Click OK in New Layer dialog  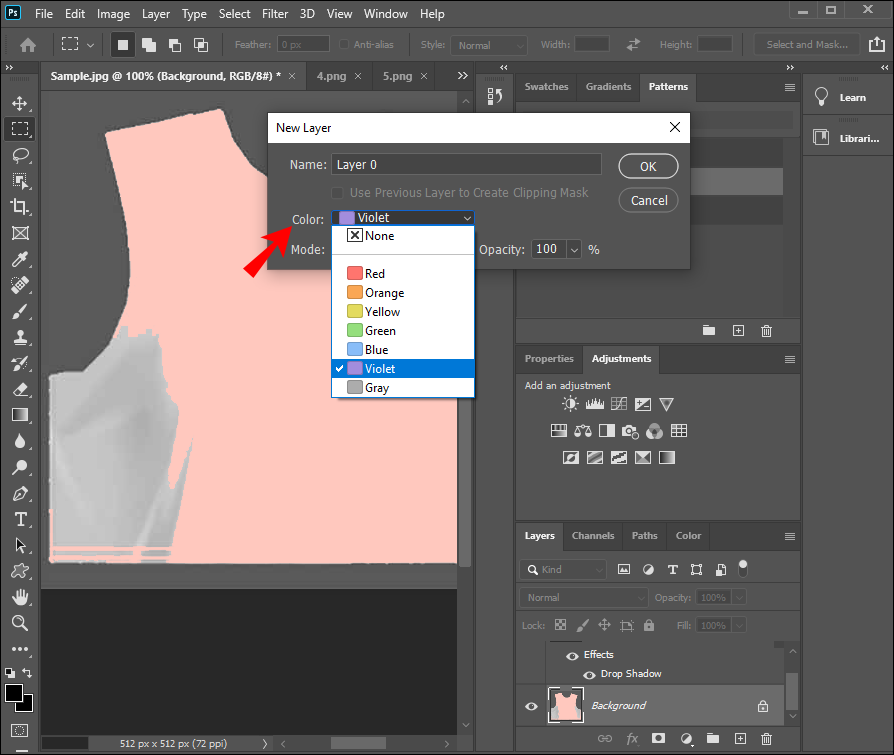coord(648,166)
